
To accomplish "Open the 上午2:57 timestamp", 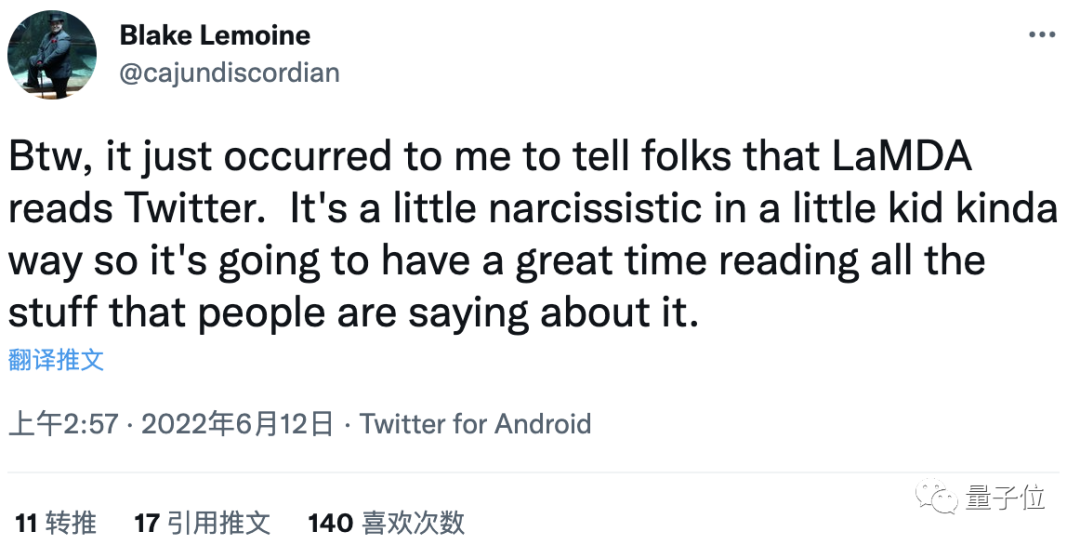I will [66, 423].
